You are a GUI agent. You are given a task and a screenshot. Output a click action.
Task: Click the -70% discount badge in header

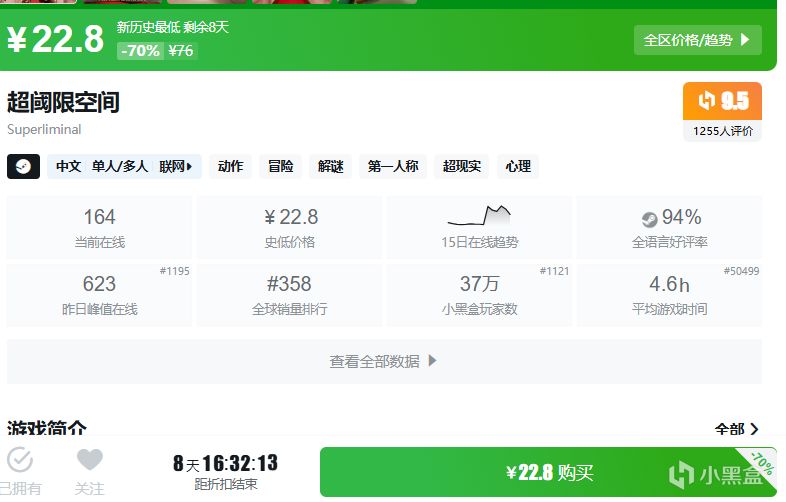point(140,51)
